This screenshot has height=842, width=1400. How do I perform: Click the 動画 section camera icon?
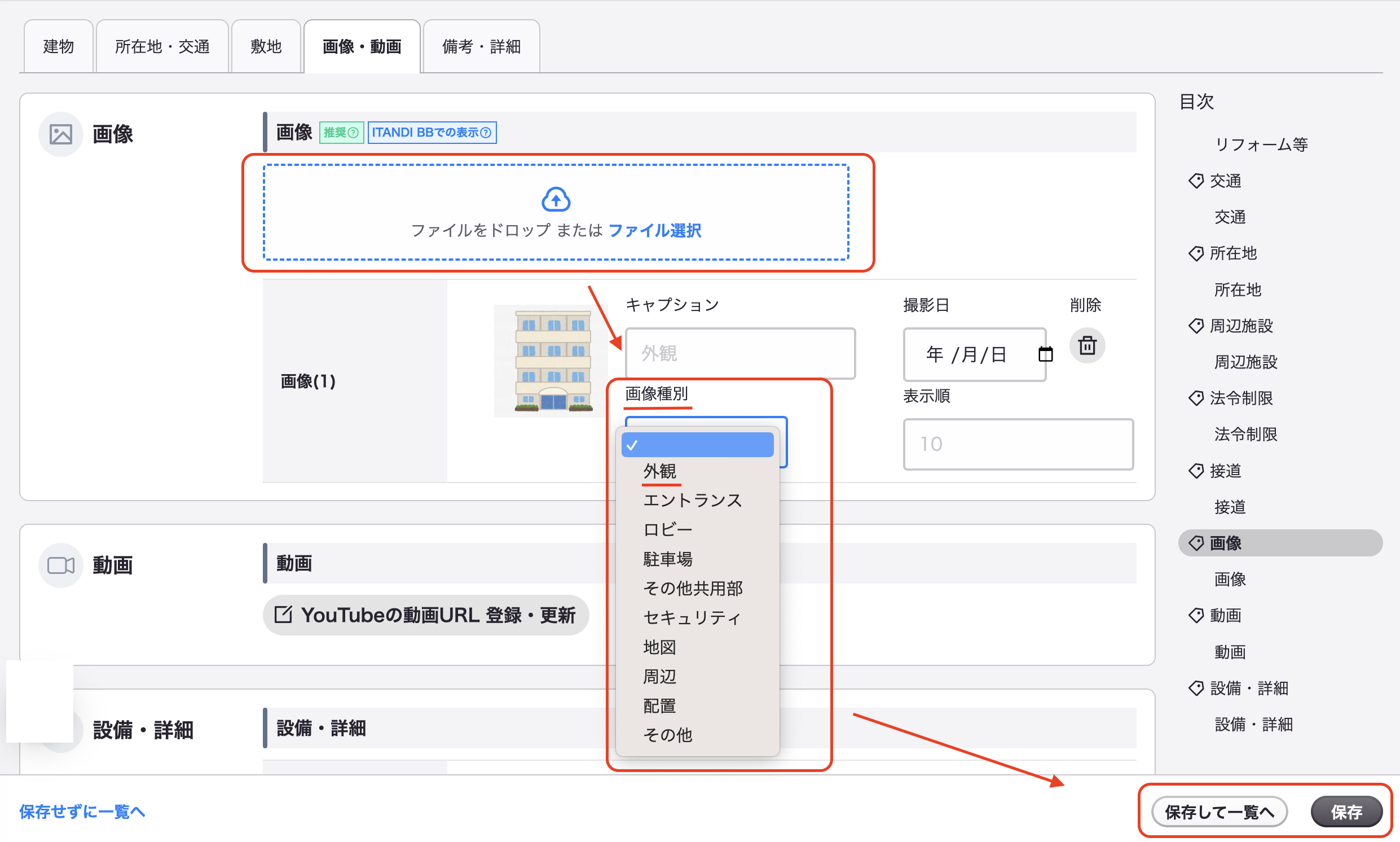pos(61,565)
